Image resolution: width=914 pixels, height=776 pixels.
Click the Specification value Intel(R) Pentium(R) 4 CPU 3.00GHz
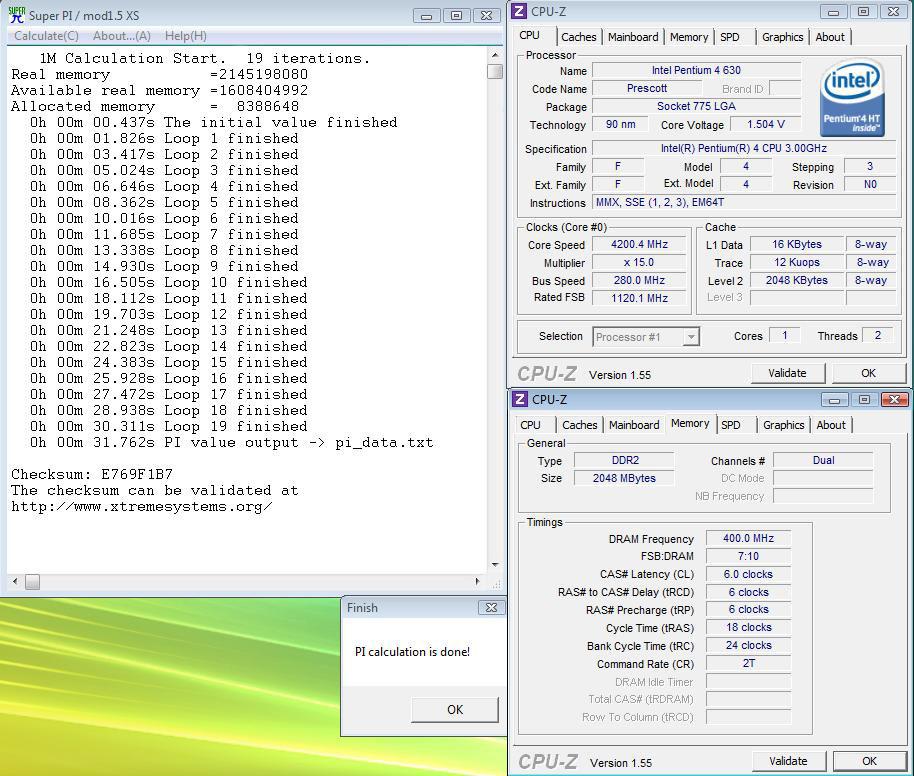click(x=744, y=149)
